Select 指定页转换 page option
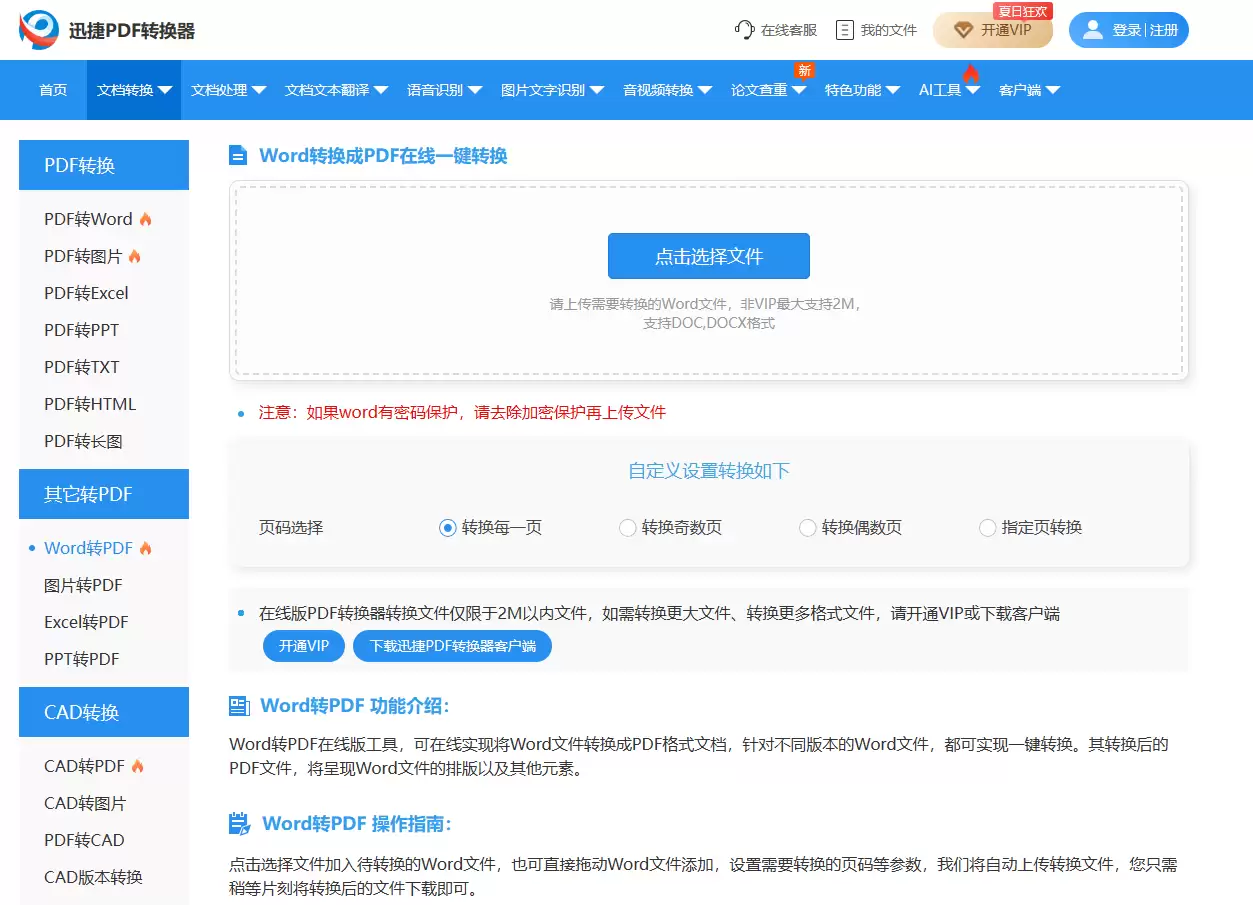The height and width of the screenshot is (905, 1253). [x=987, y=527]
